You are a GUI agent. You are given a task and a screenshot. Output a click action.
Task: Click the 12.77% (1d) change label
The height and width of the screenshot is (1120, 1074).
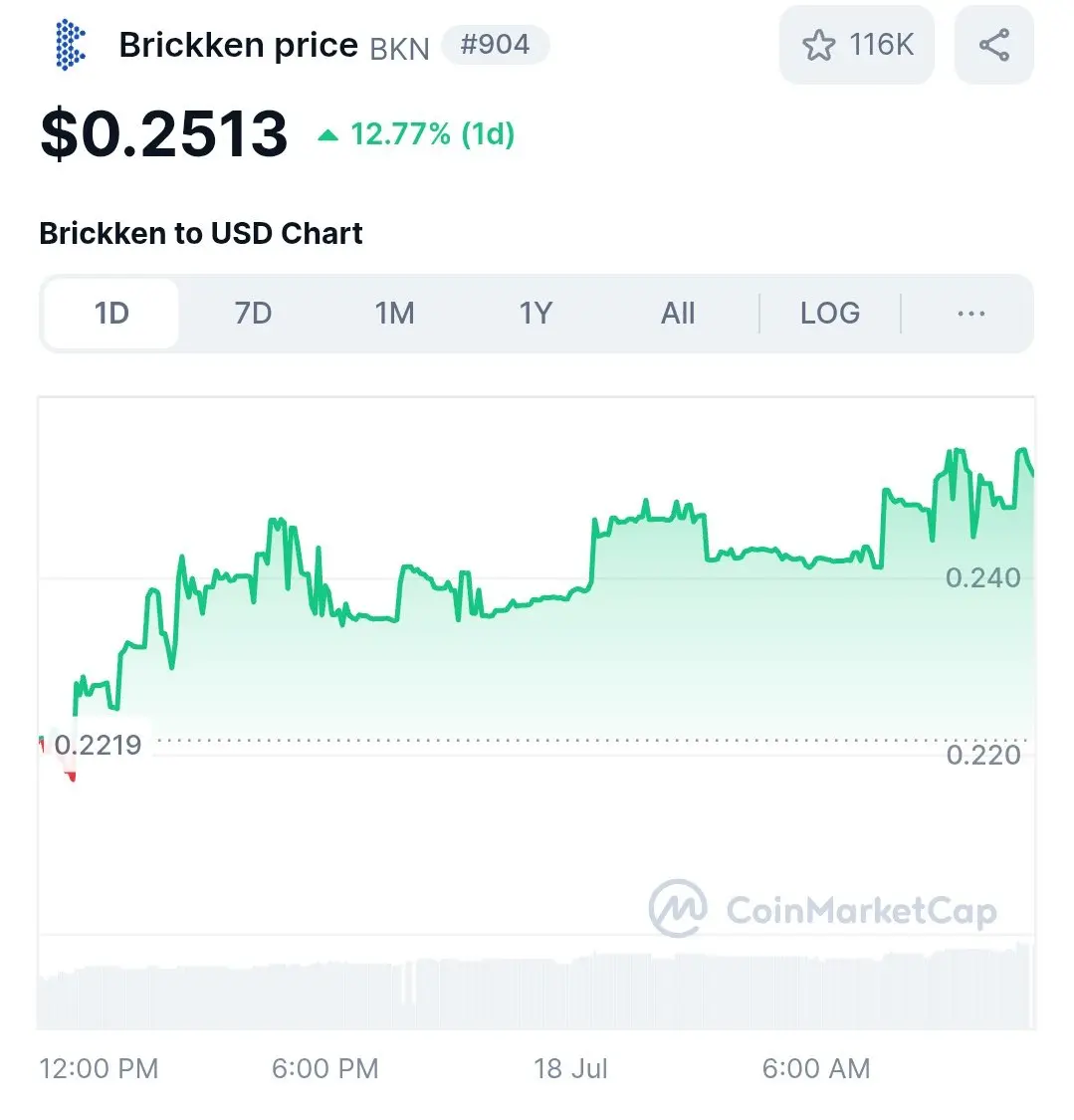click(433, 134)
